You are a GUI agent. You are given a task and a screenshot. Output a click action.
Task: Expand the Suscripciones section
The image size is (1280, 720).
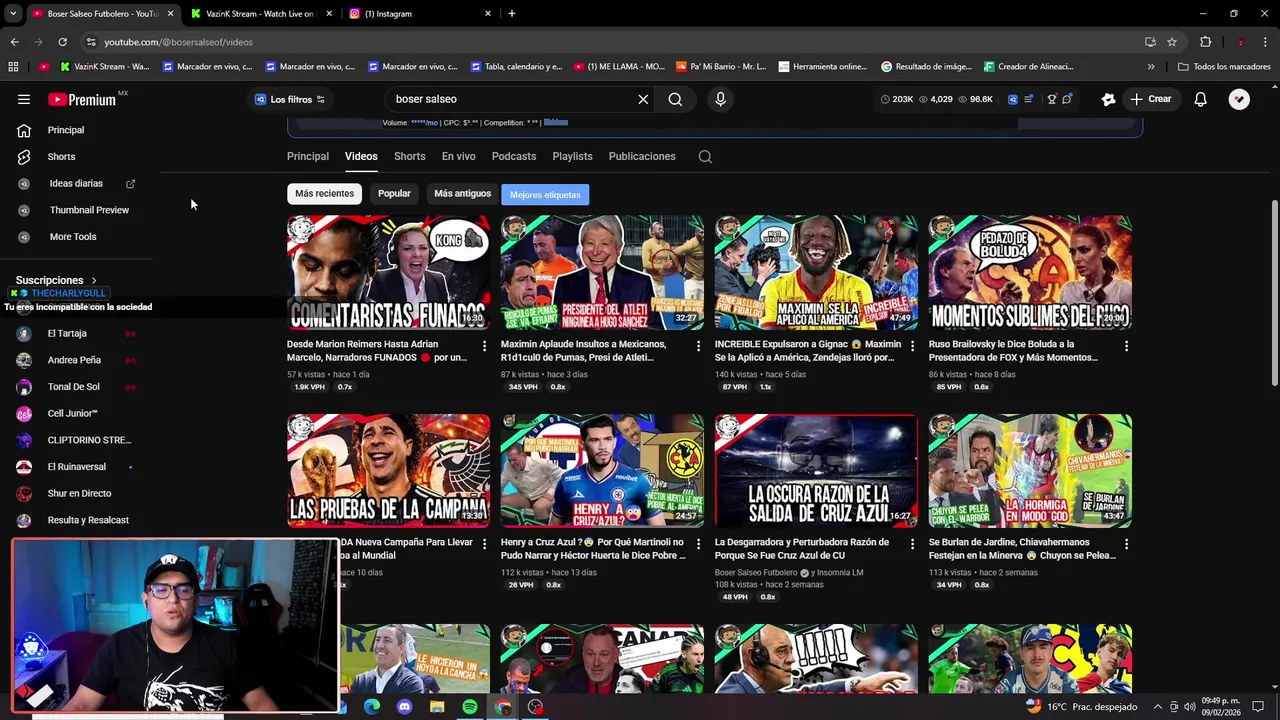56,281
